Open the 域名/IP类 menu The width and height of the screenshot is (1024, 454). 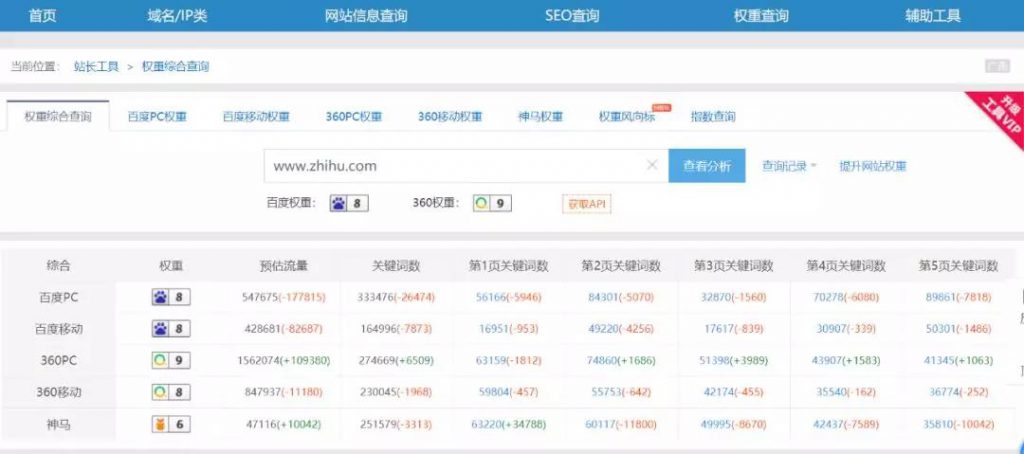(x=177, y=16)
